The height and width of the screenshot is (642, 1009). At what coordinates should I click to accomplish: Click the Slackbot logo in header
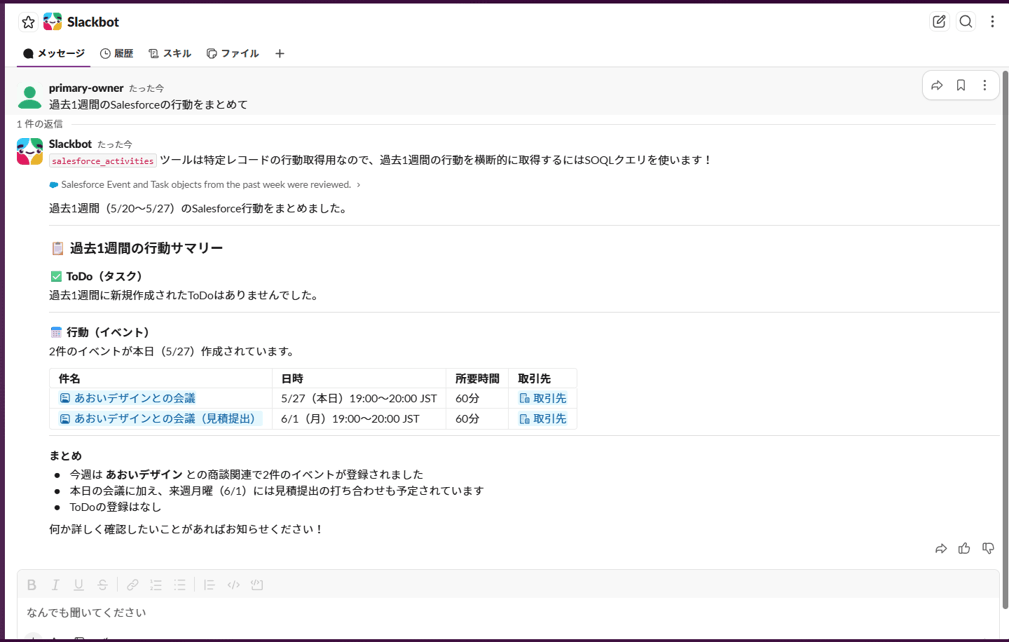click(x=53, y=22)
